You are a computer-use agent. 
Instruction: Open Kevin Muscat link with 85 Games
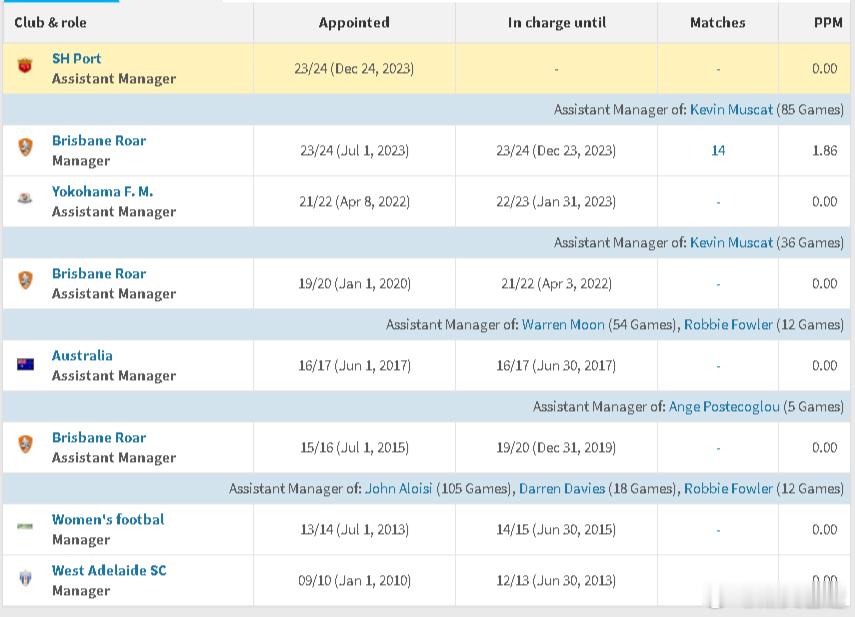[731, 109]
